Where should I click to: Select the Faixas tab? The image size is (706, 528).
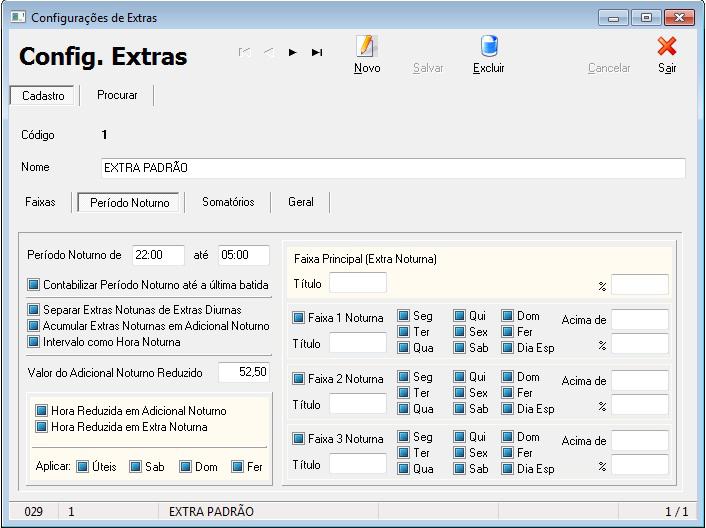[x=40, y=202]
